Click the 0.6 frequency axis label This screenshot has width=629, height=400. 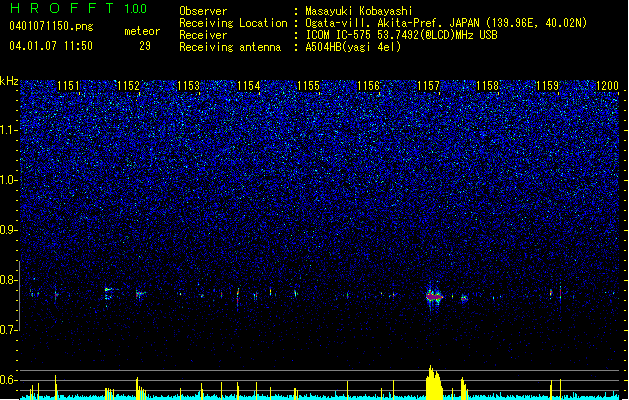[9, 380]
